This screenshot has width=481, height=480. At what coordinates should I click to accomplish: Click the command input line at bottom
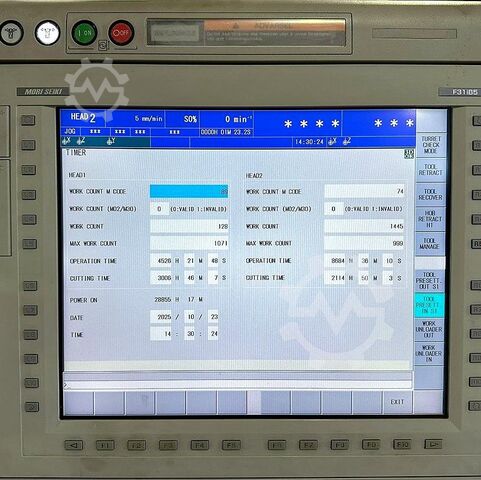(237, 385)
